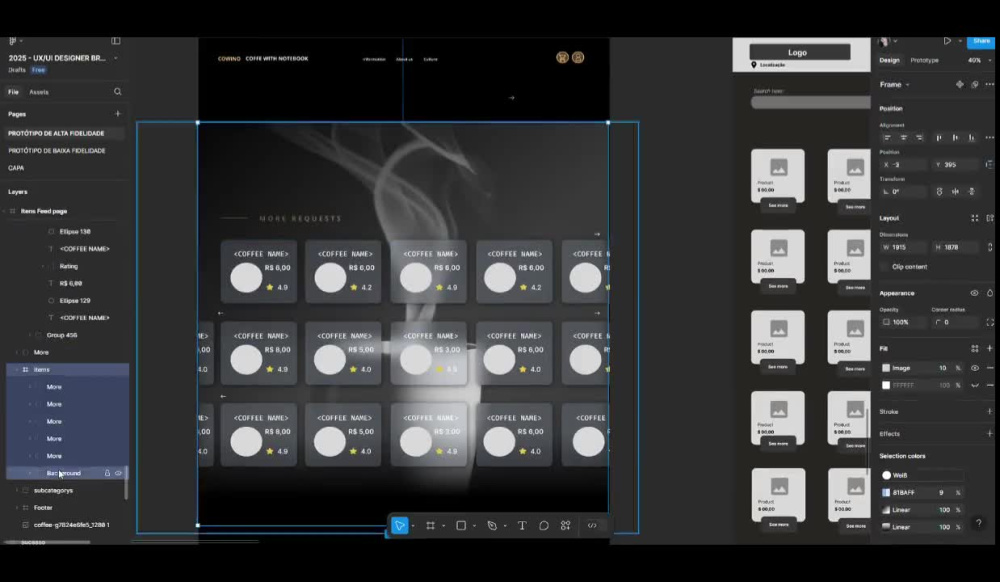Image resolution: width=1000 pixels, height=582 pixels.
Task: Click align left icon
Action: [x=887, y=138]
